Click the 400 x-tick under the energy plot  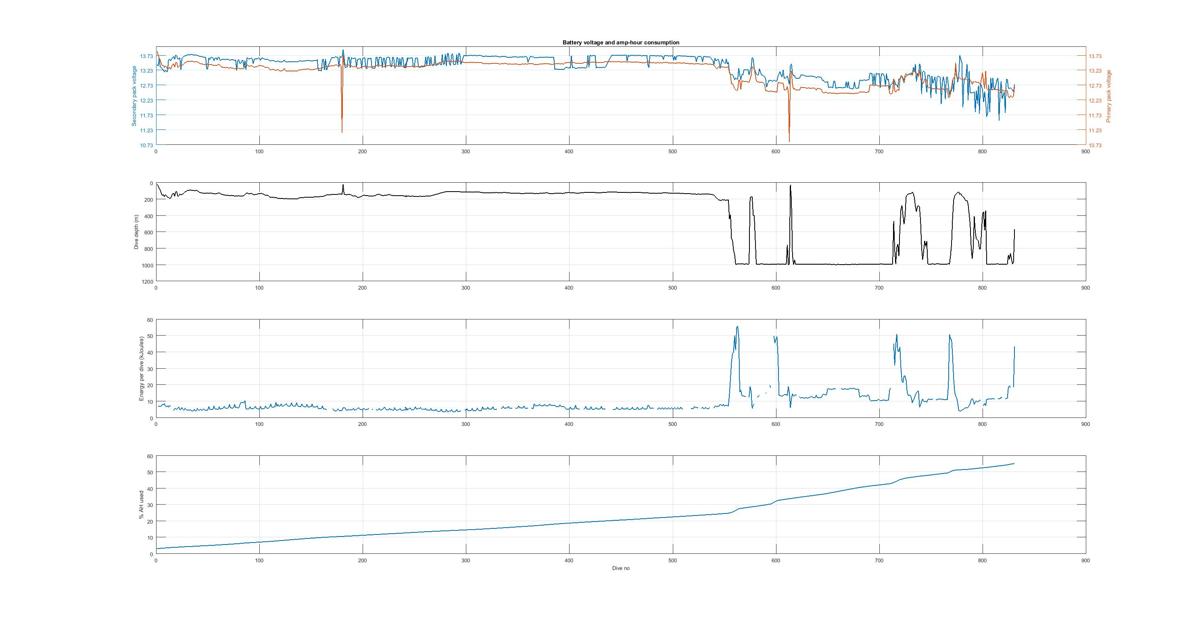[x=569, y=424]
